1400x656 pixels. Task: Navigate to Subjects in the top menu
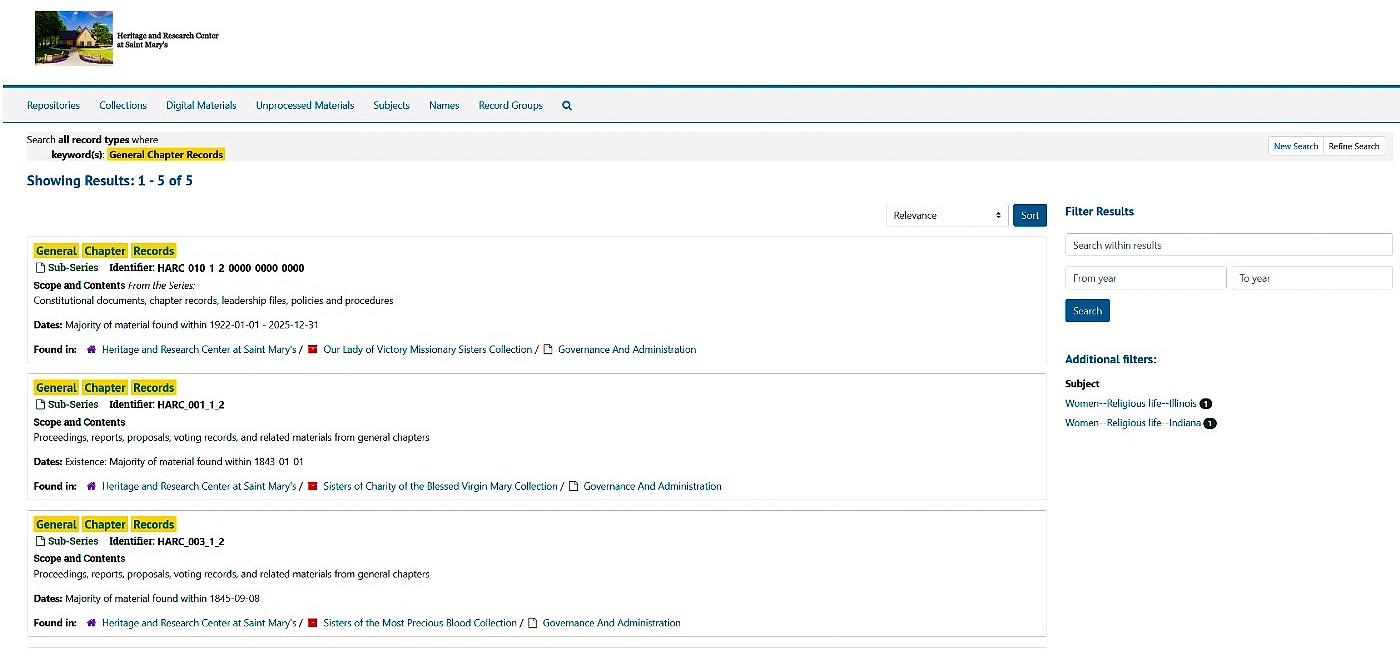point(391,105)
